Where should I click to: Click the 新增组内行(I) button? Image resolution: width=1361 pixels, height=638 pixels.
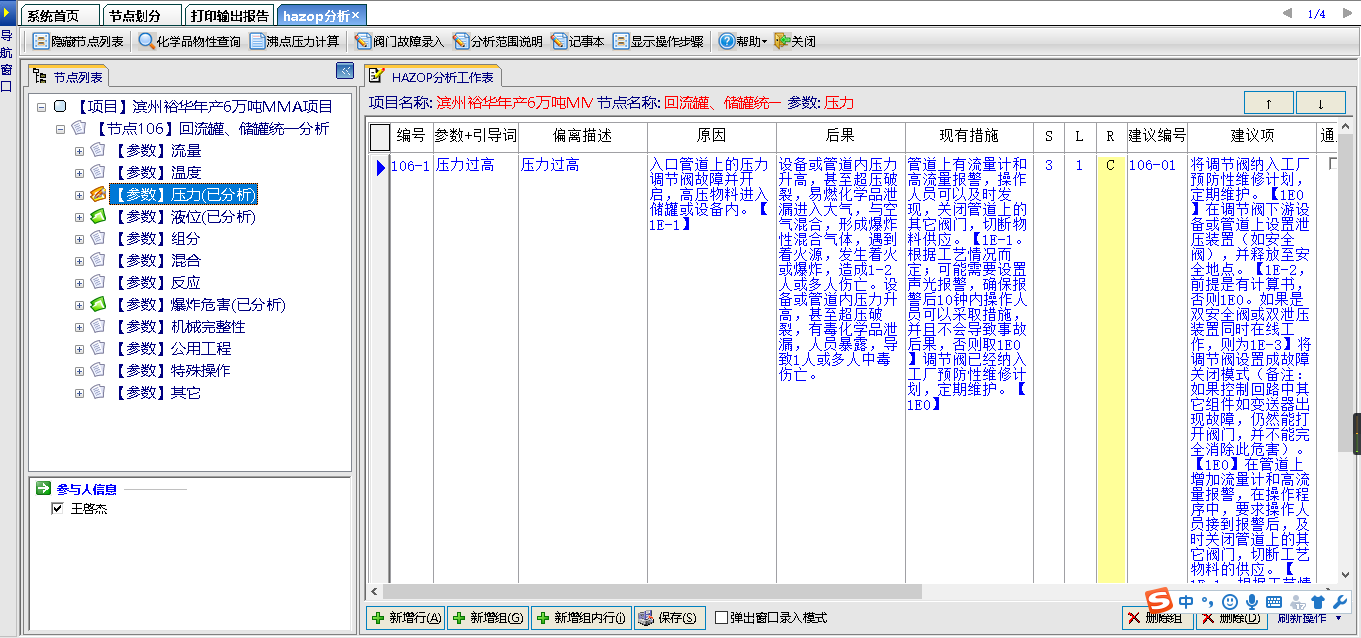(581, 618)
